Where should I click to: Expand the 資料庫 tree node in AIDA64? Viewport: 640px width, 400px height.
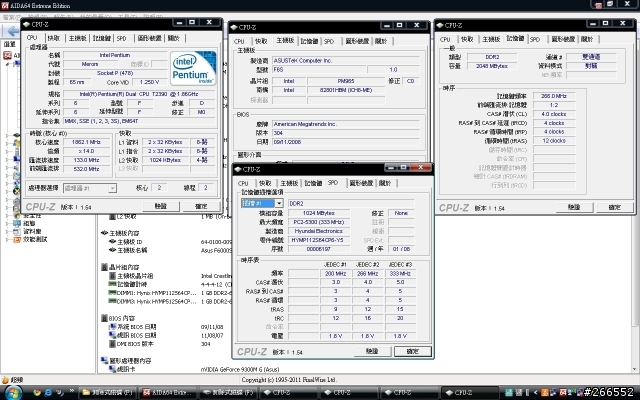click(7, 231)
